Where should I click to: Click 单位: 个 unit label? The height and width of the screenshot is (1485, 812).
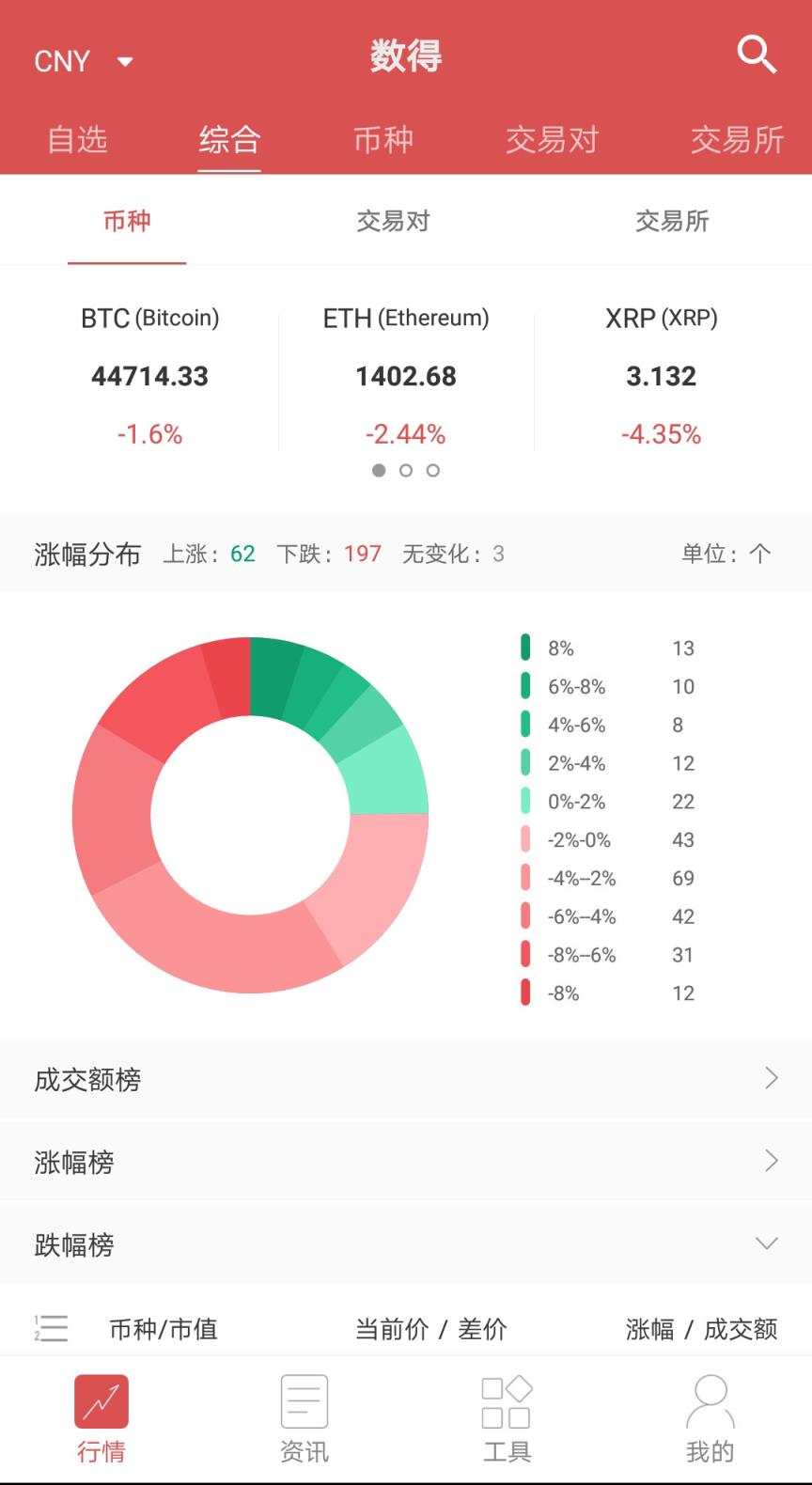coord(726,554)
